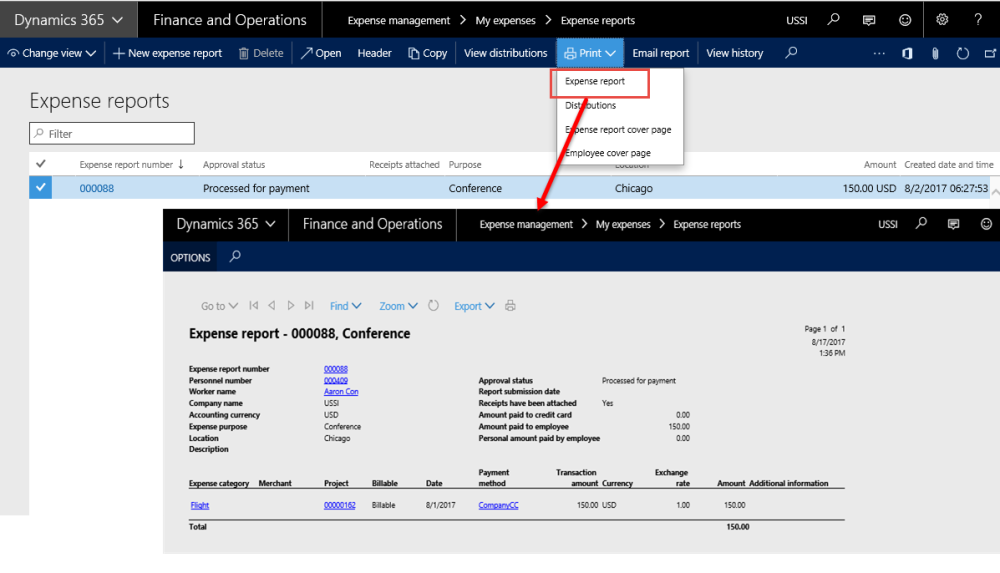Select Expense report in the Print menu
Viewport: 1000px width, 573px height.
coord(594,81)
